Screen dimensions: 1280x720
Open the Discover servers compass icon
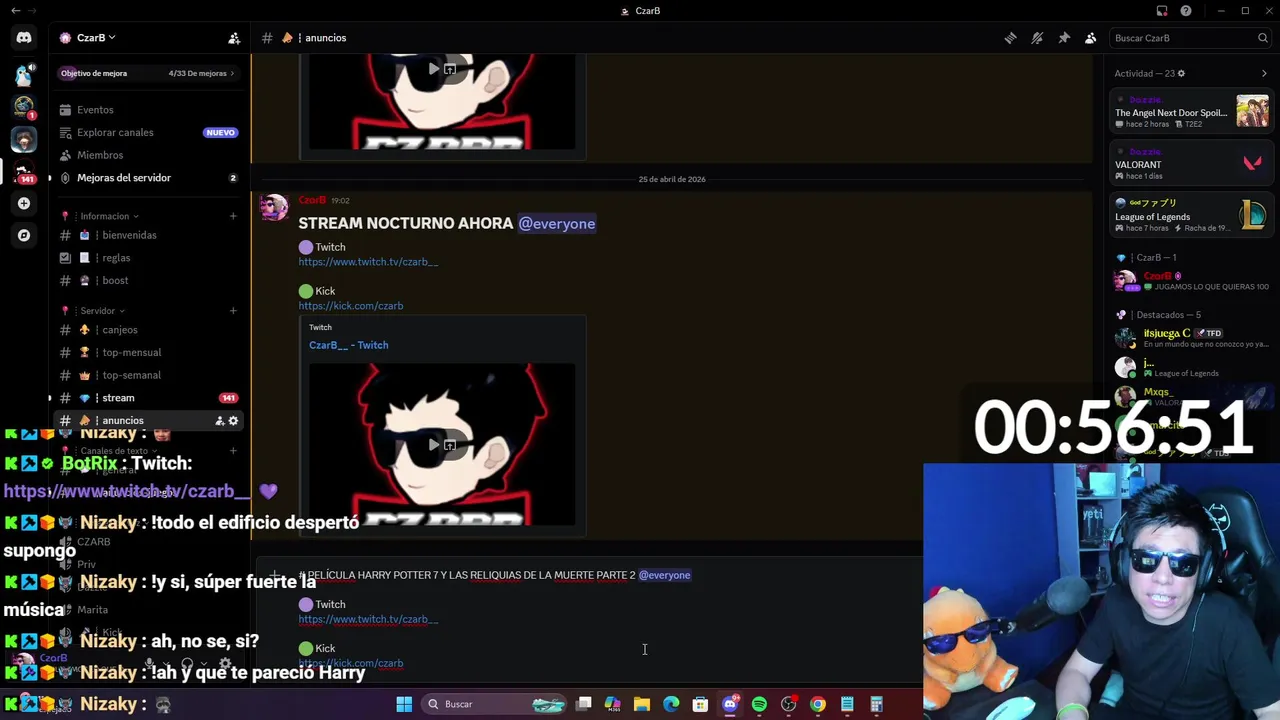pos(24,235)
